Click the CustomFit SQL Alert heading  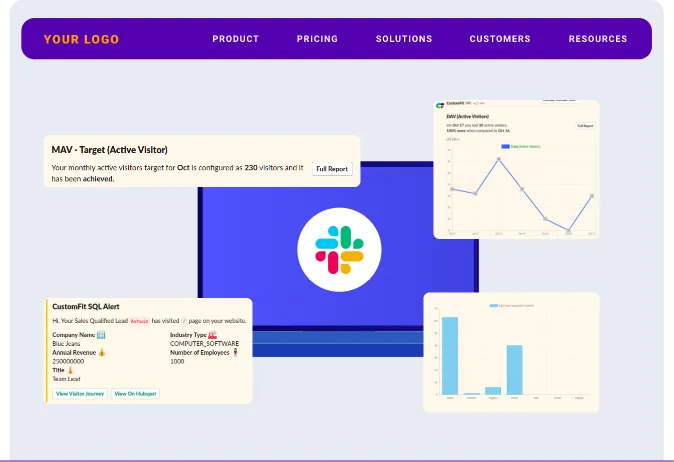click(86, 306)
